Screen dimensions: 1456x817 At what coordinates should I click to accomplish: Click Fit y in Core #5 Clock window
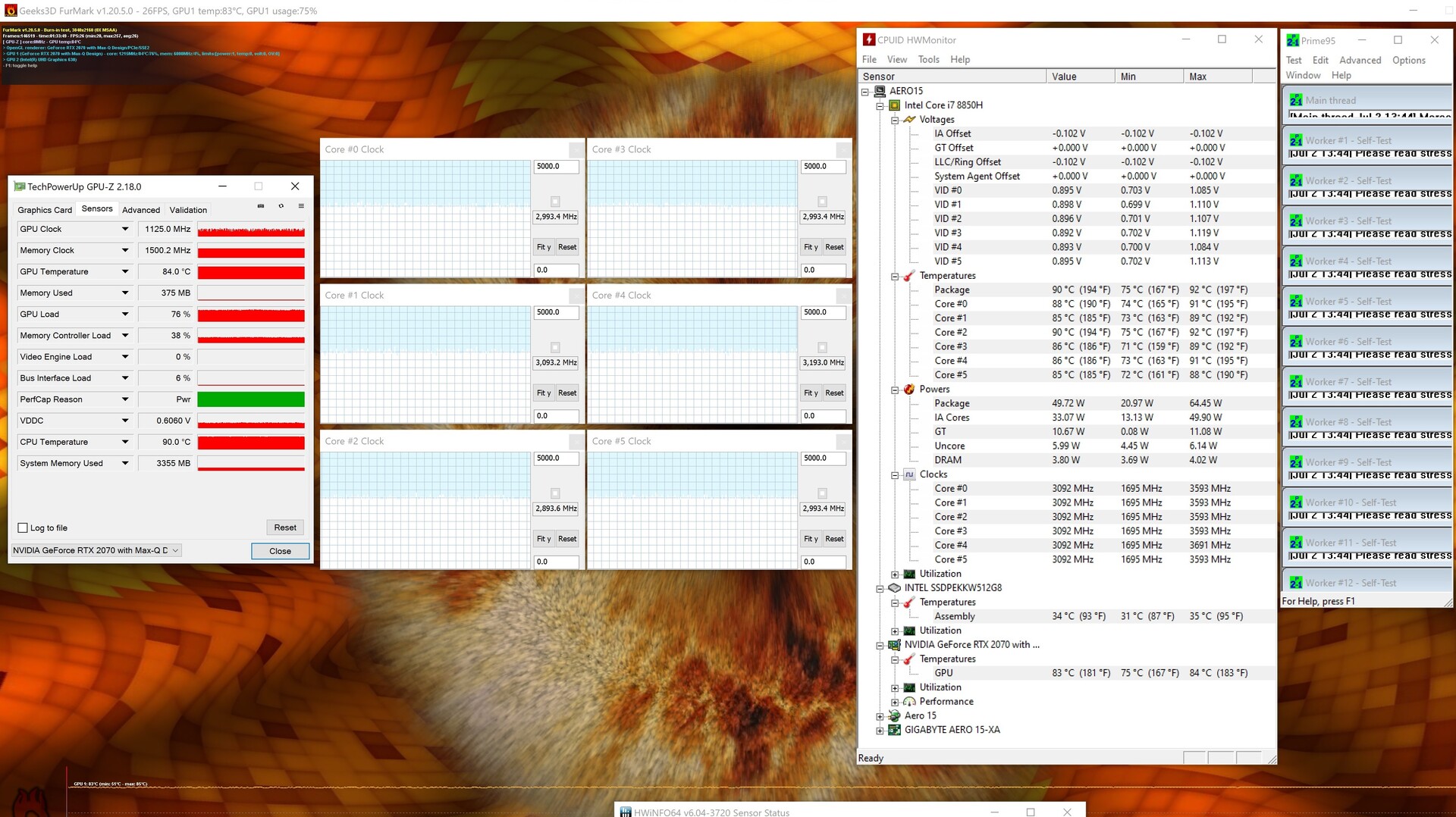tap(811, 539)
